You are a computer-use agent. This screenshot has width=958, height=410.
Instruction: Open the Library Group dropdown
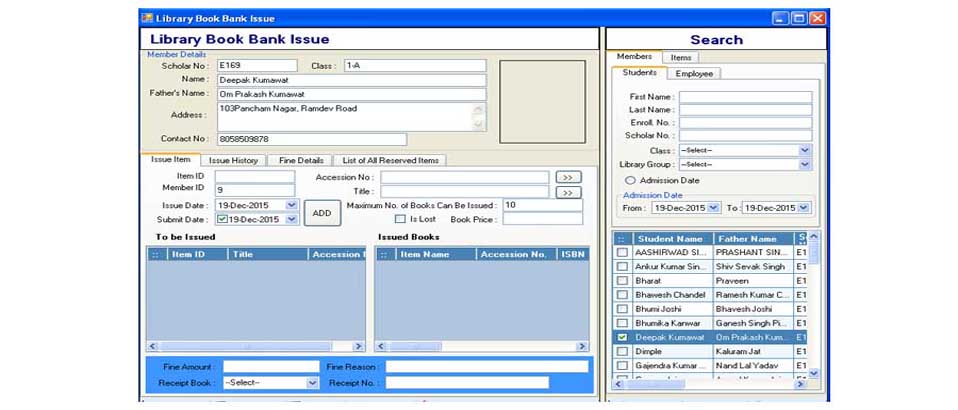[x=805, y=164]
